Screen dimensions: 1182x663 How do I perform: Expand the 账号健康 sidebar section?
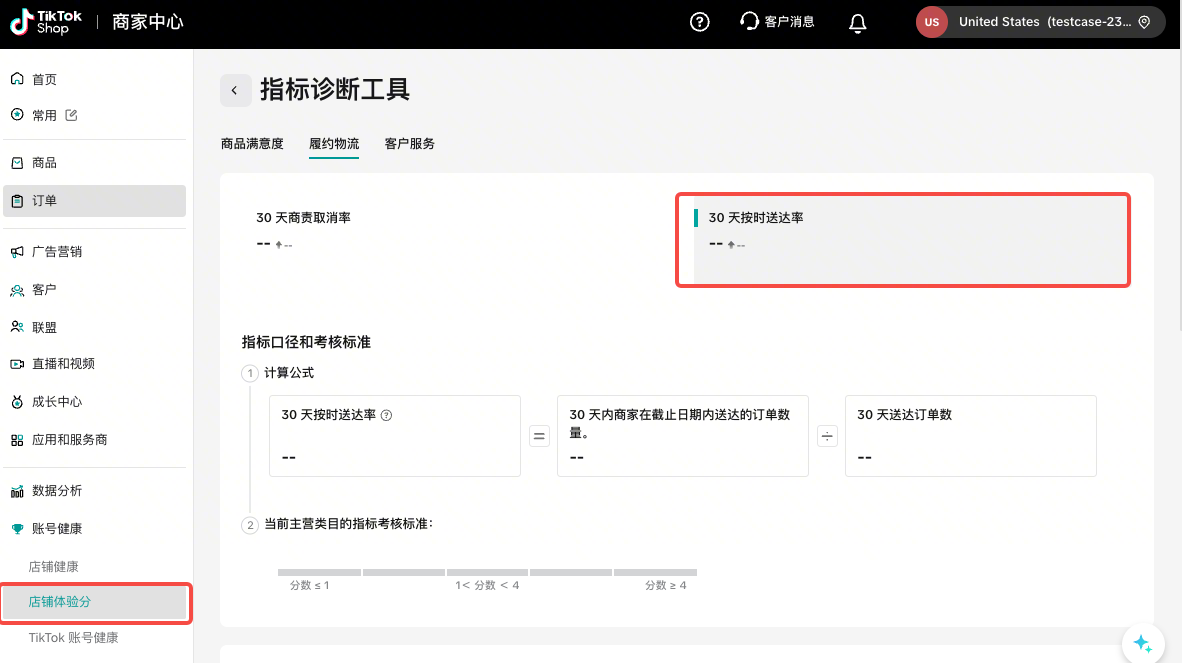[57, 528]
